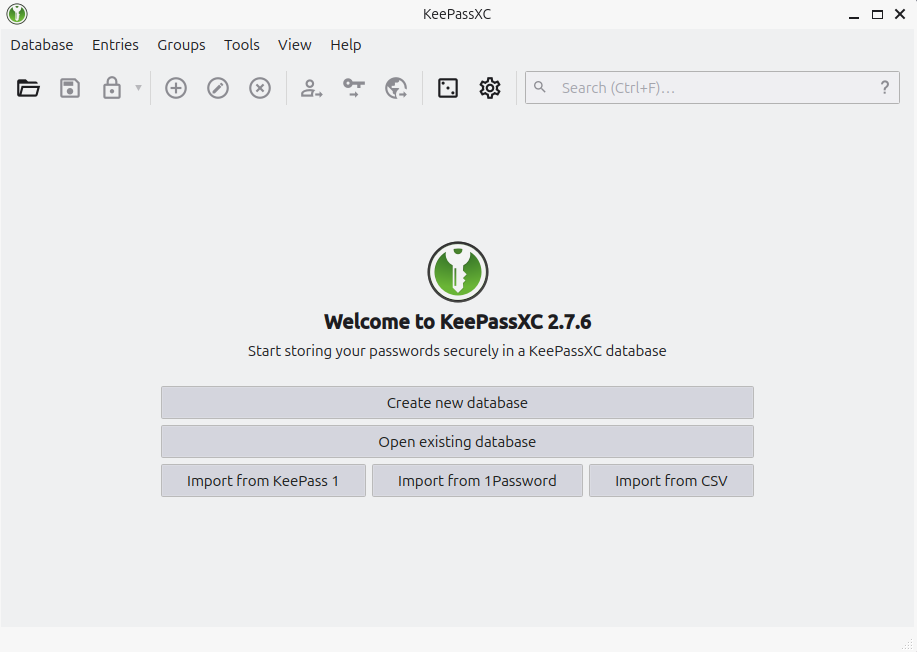Click Import from 1Password

pyautogui.click(x=477, y=480)
